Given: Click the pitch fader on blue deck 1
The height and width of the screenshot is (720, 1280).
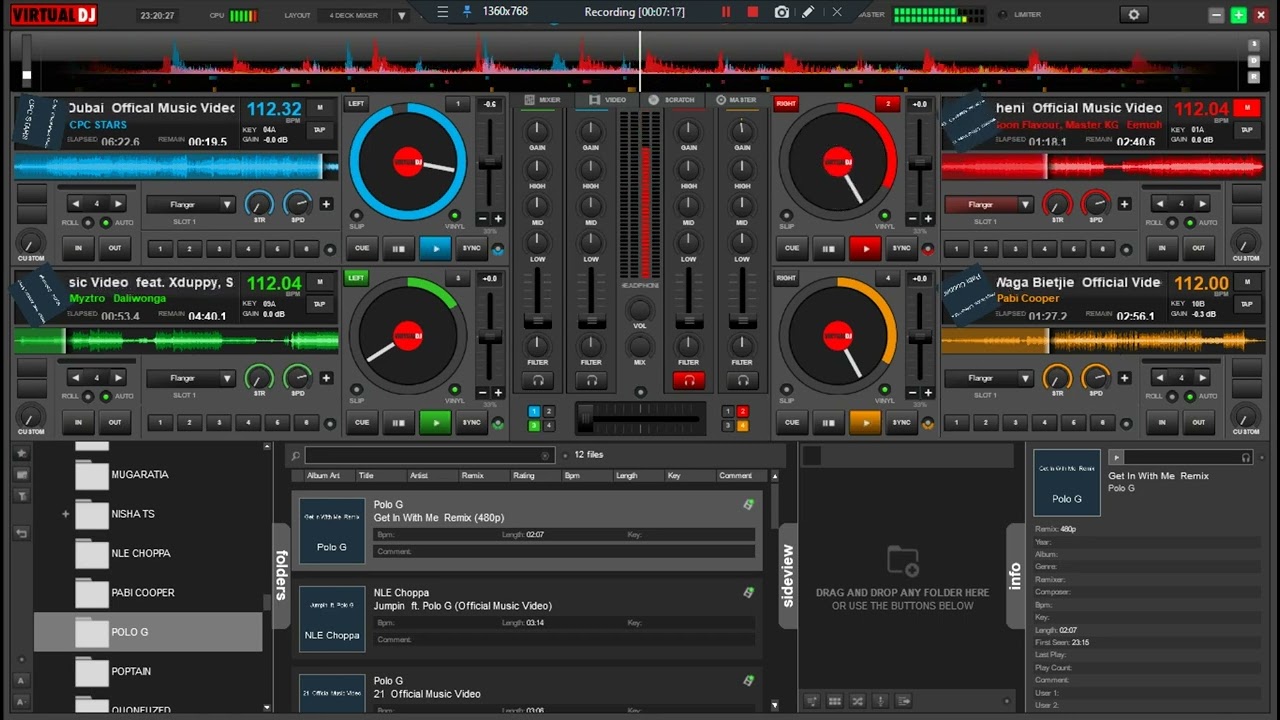Looking at the screenshot, I should (490, 165).
